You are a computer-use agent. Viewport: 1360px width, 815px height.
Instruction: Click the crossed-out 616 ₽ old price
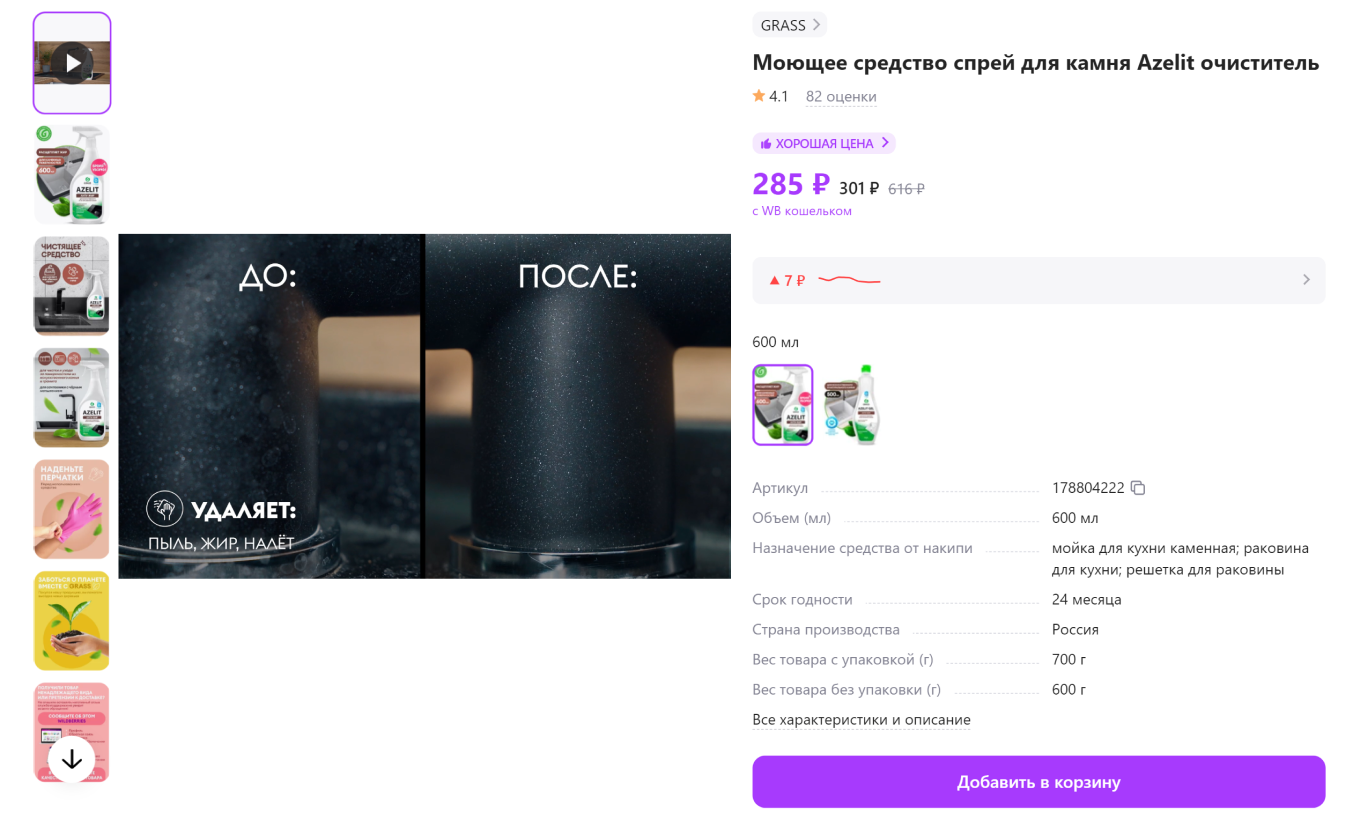pos(905,188)
